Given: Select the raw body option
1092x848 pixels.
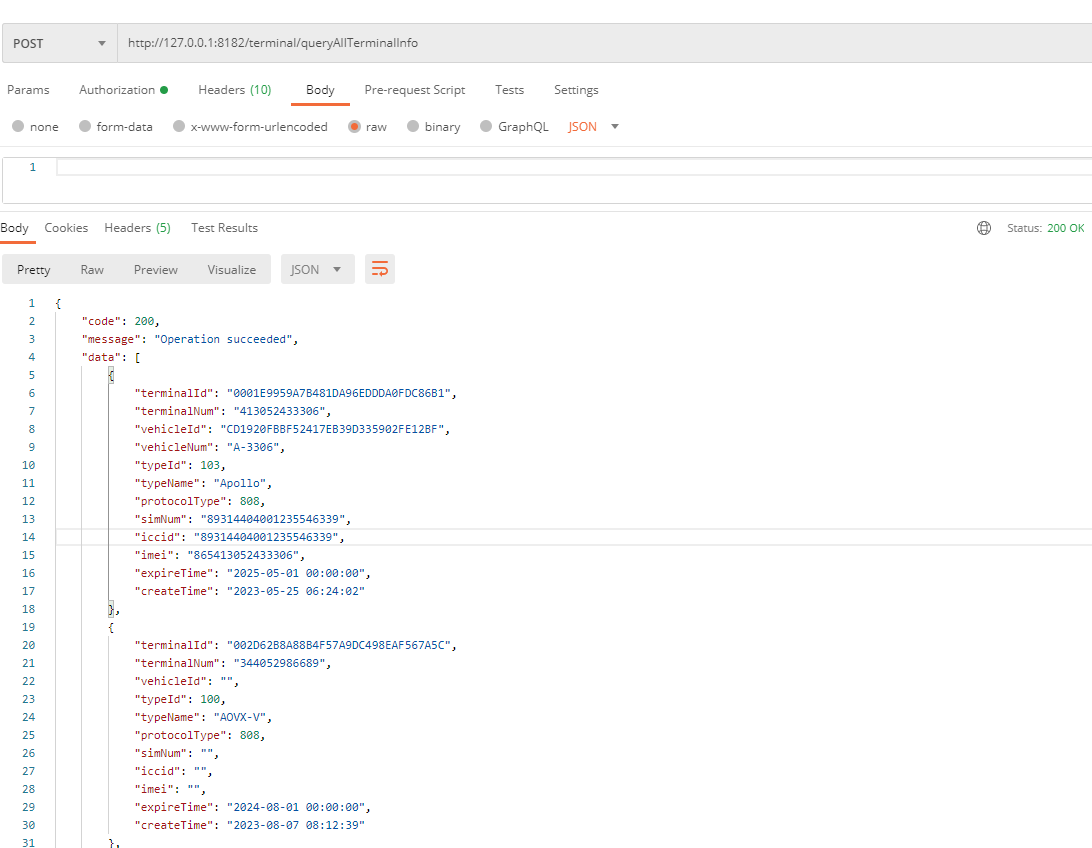Looking at the screenshot, I should point(355,127).
